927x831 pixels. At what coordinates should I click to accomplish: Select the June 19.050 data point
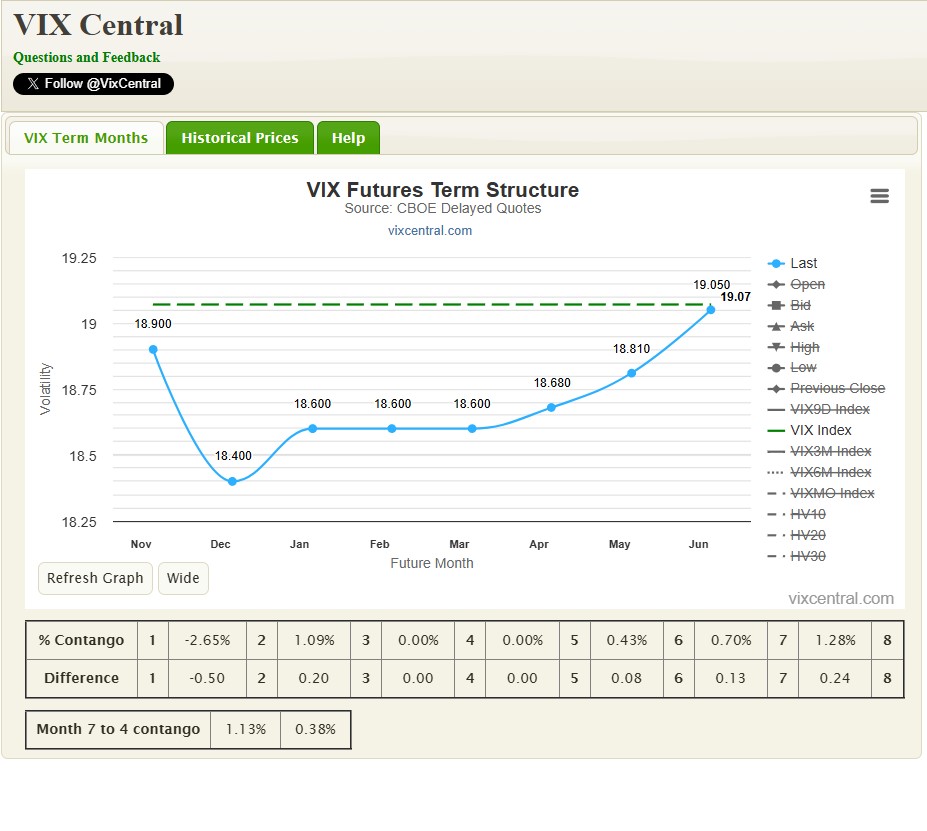[711, 310]
